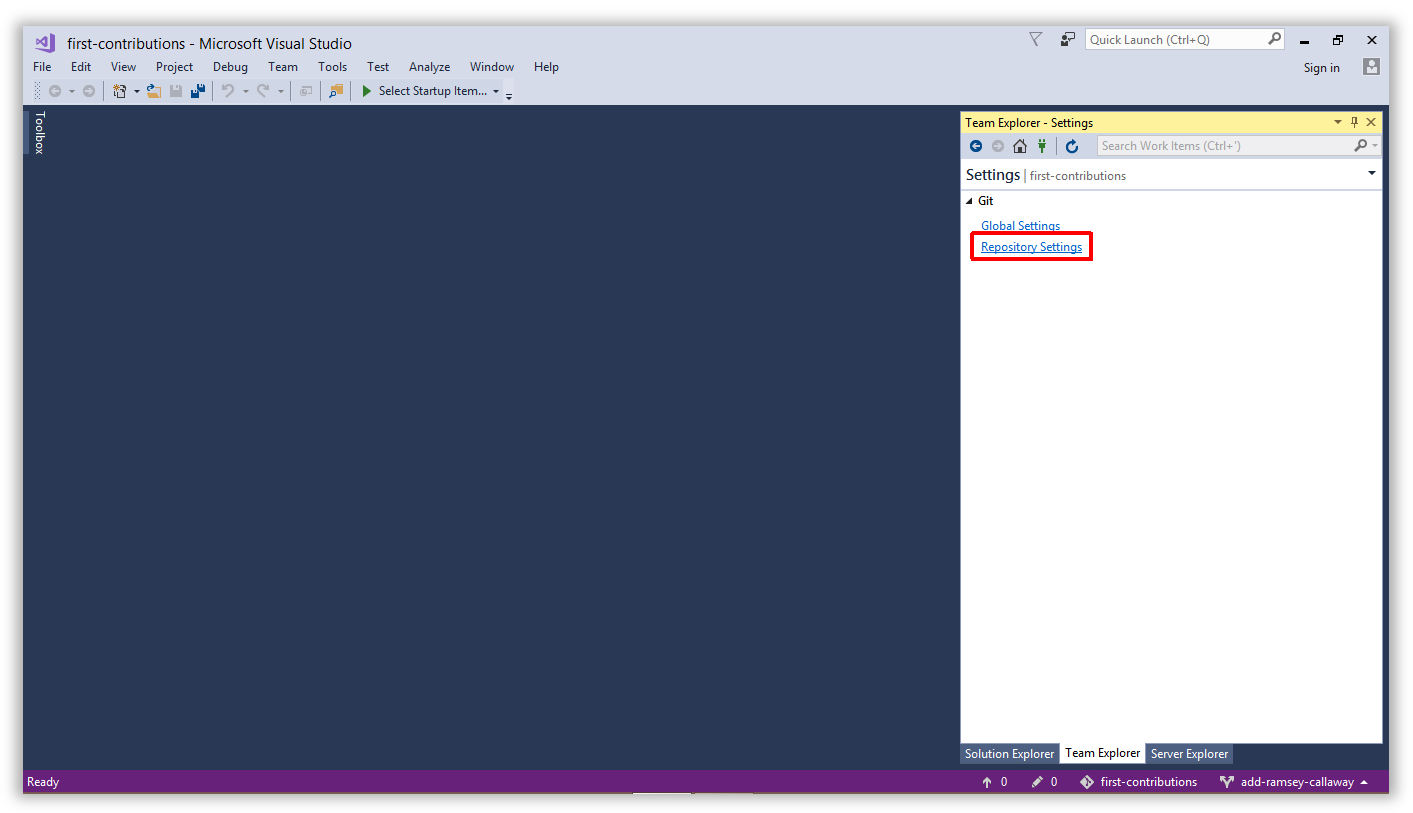
Task: Click the first-contributions repository status item
Action: [x=1138, y=782]
